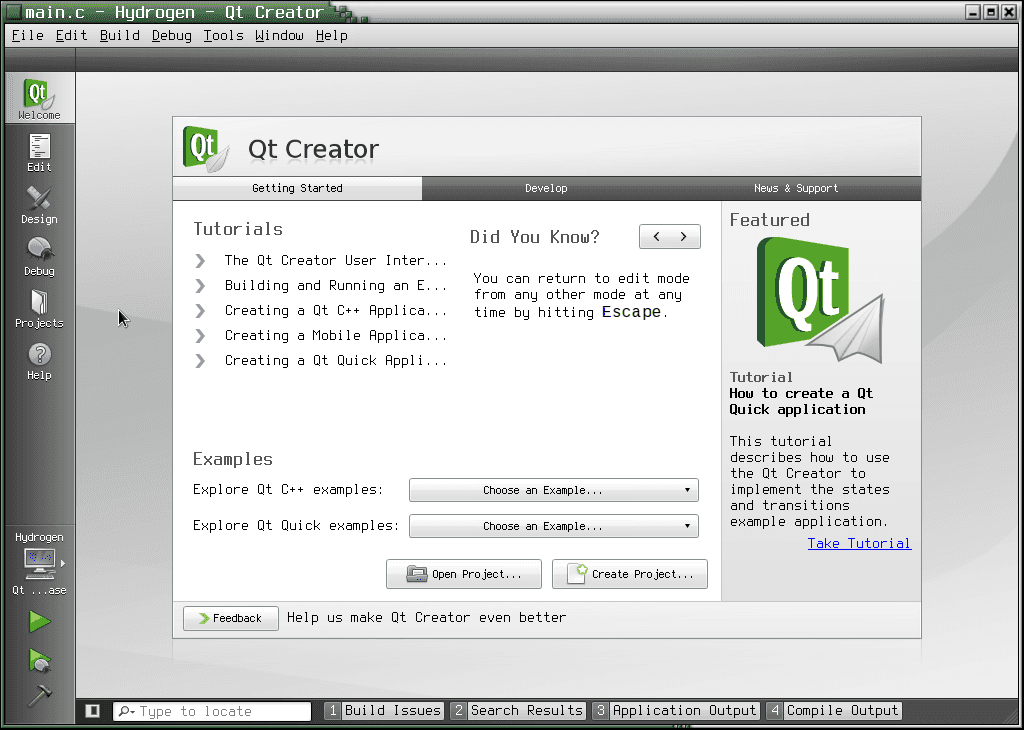Open the Design mode

(x=39, y=204)
